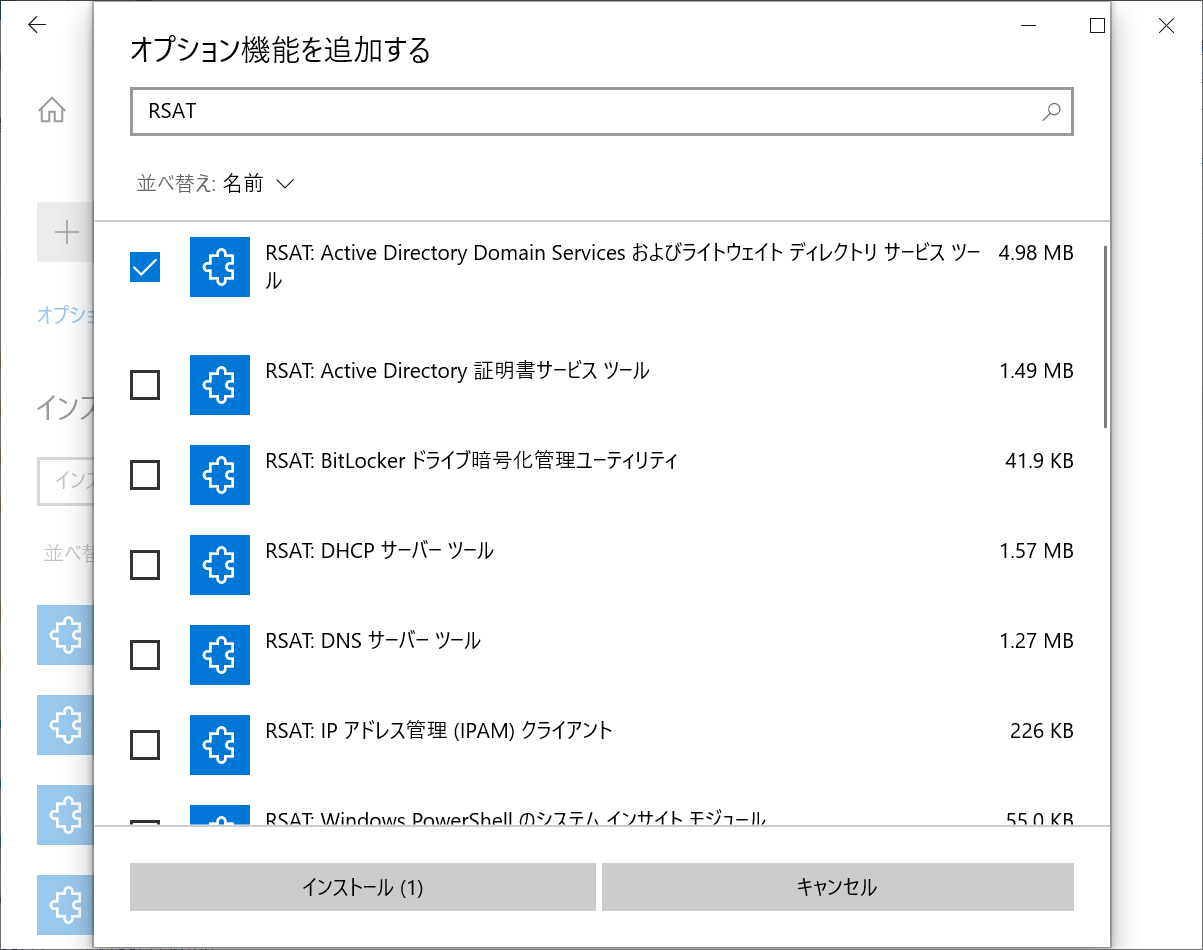Open the home icon in the sidebar

pos(51,110)
